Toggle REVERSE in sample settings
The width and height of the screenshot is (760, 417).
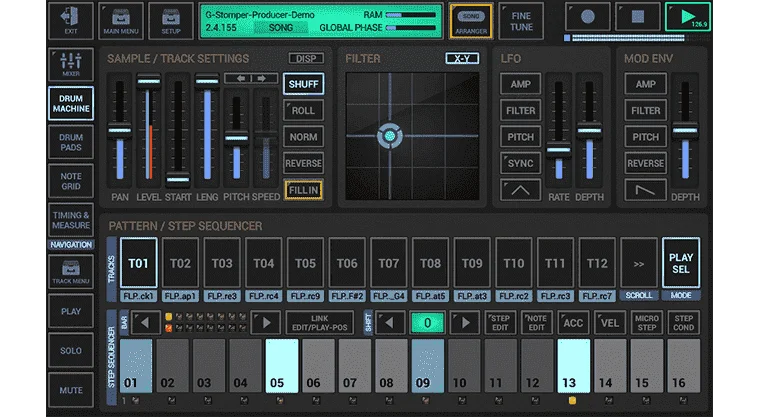click(303, 163)
